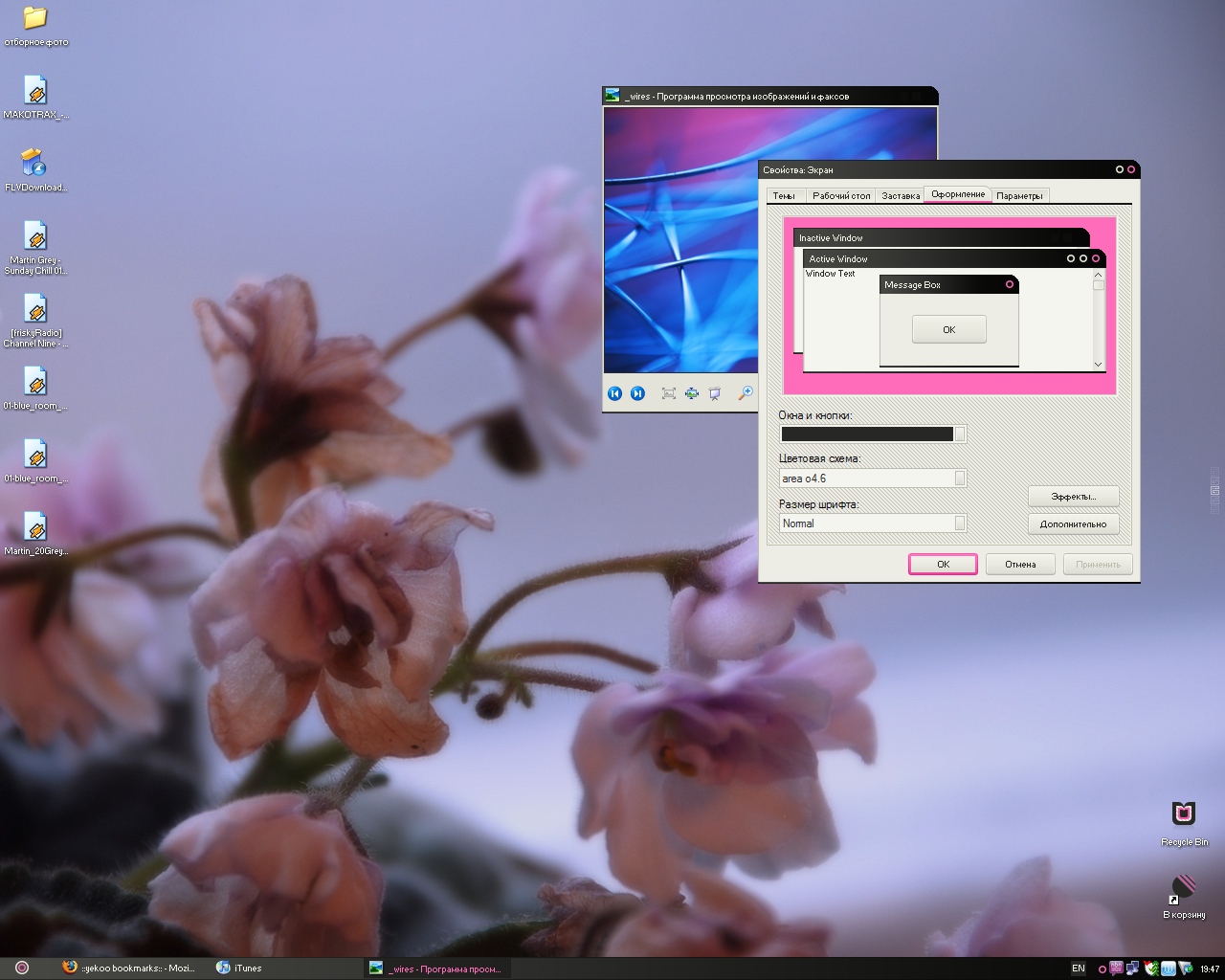Click the Отмена button
Viewport: 1225px width, 980px height.
(x=1020, y=565)
